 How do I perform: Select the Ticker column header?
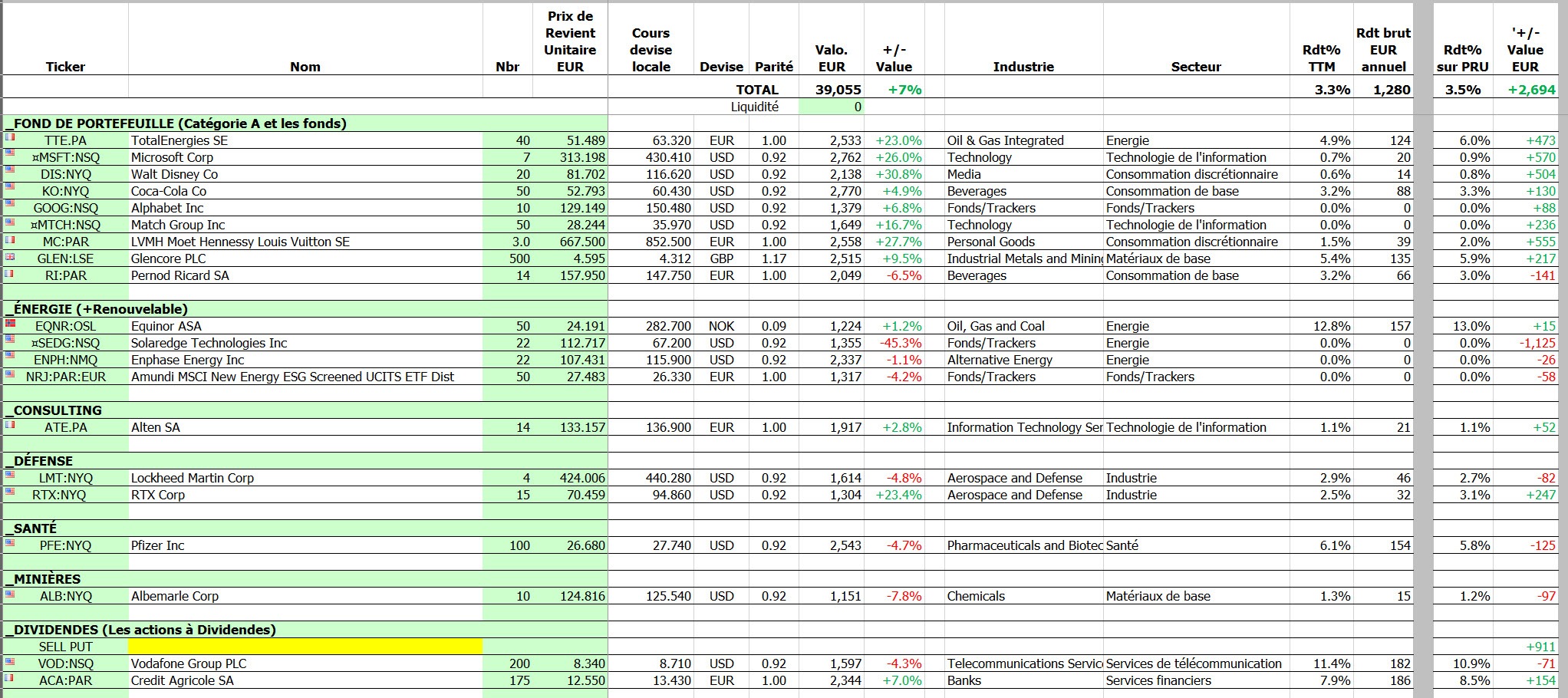(x=65, y=67)
